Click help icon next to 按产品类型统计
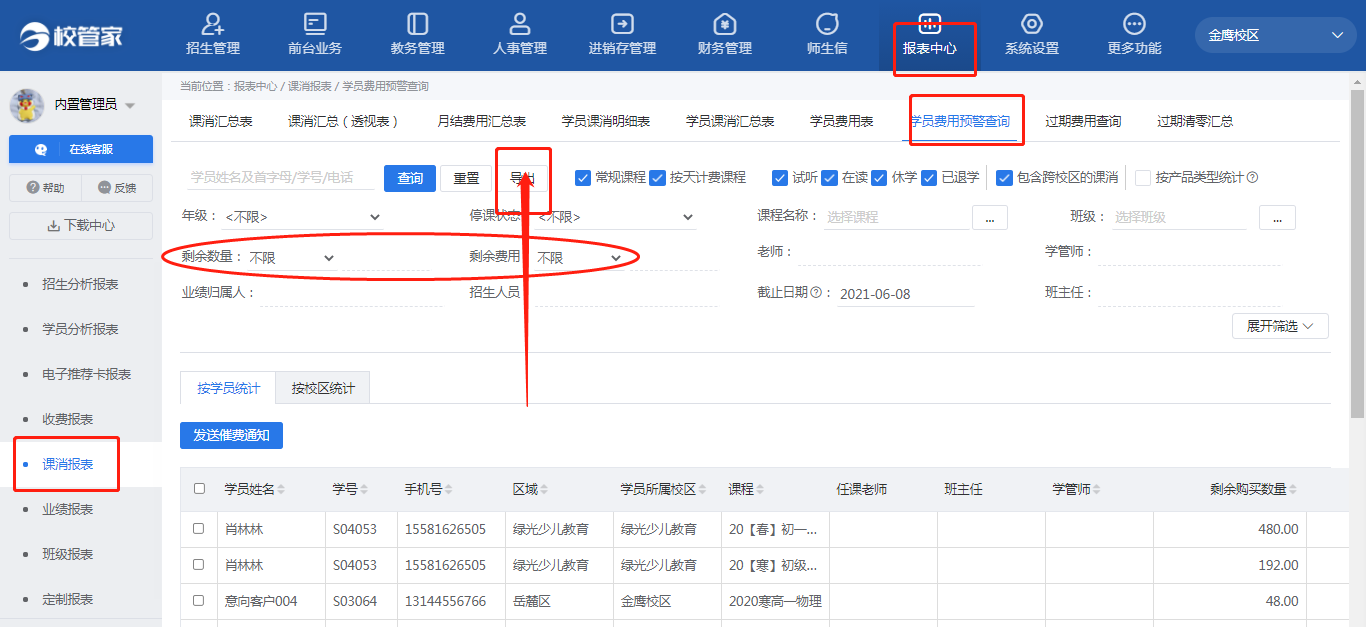The image size is (1366, 627). coord(1252,178)
